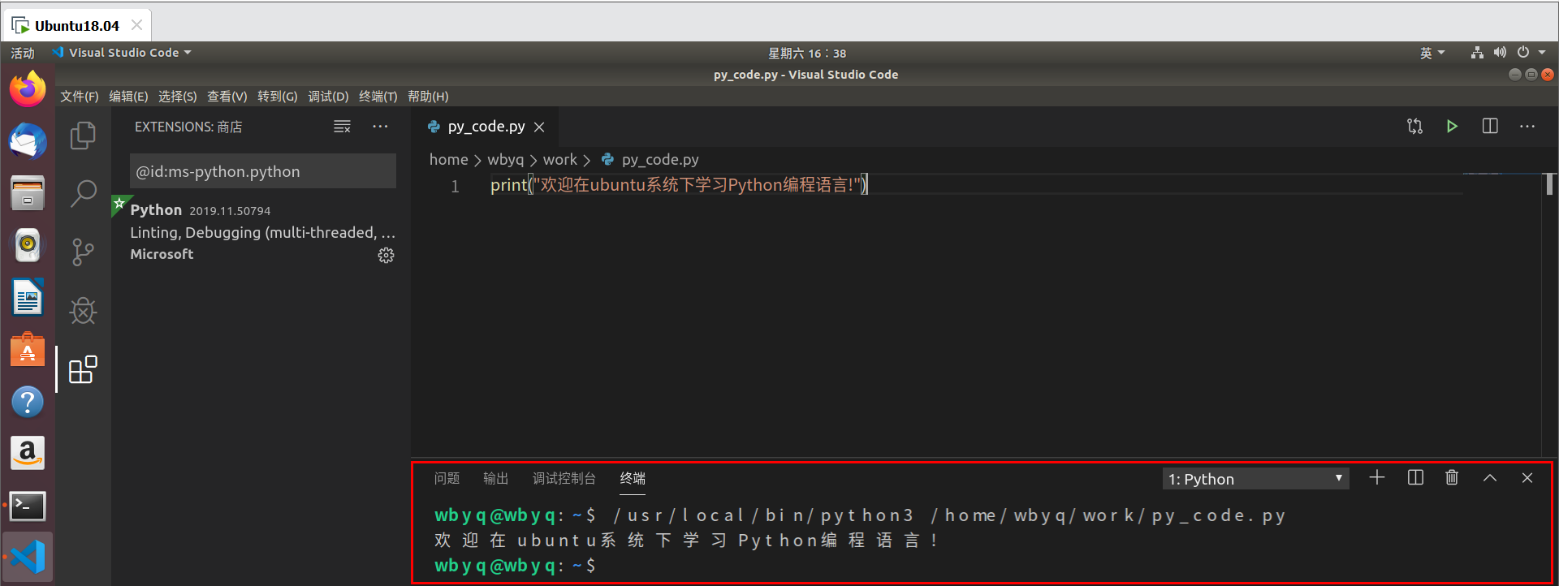Image resolution: width=1559 pixels, height=586 pixels.
Task: Click line number 1 in gutter
Action: click(x=455, y=187)
